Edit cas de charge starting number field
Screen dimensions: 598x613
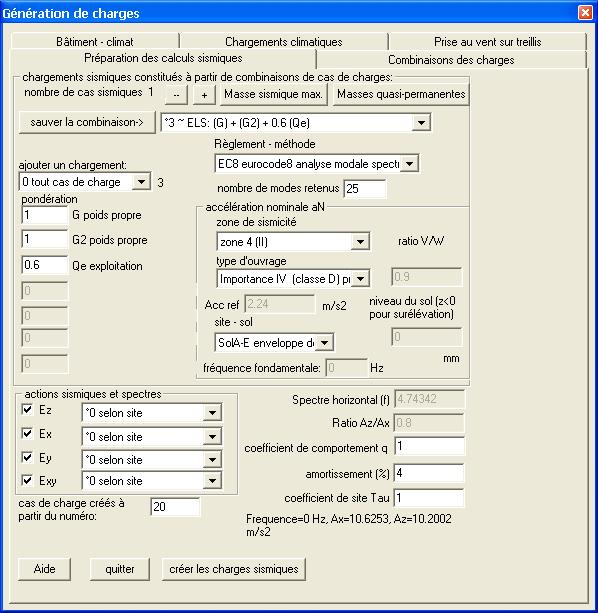(x=175, y=507)
